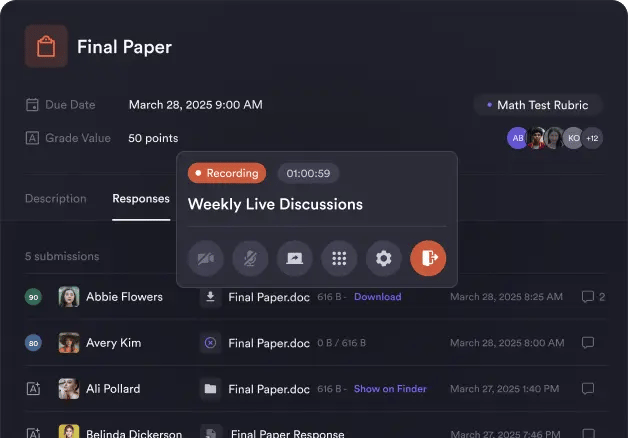Image resolution: width=628 pixels, height=438 pixels.
Task: Click the share screen icon
Action: (x=295, y=258)
